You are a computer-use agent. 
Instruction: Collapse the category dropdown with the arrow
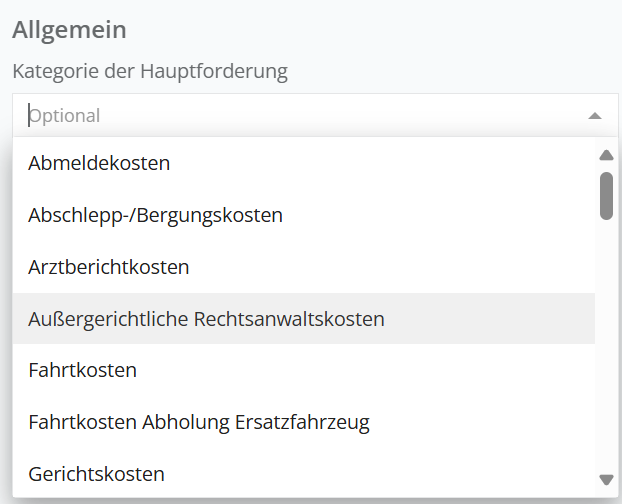tap(595, 116)
